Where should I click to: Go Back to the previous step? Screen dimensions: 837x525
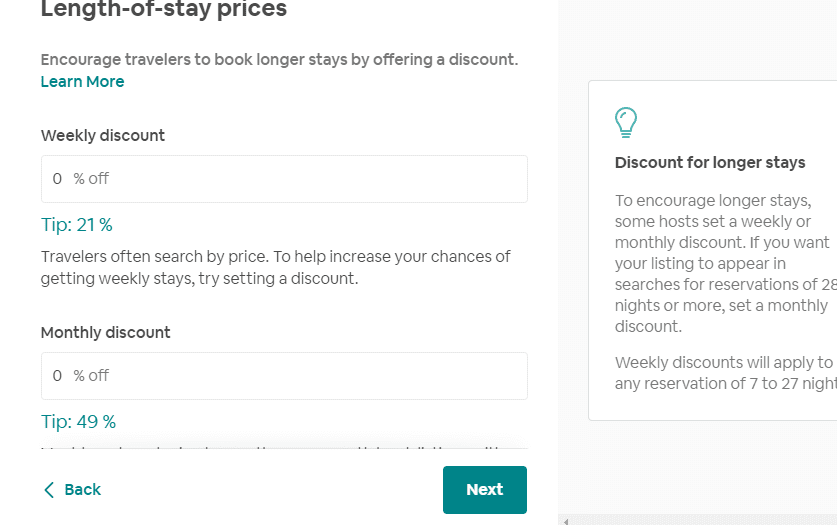72,490
